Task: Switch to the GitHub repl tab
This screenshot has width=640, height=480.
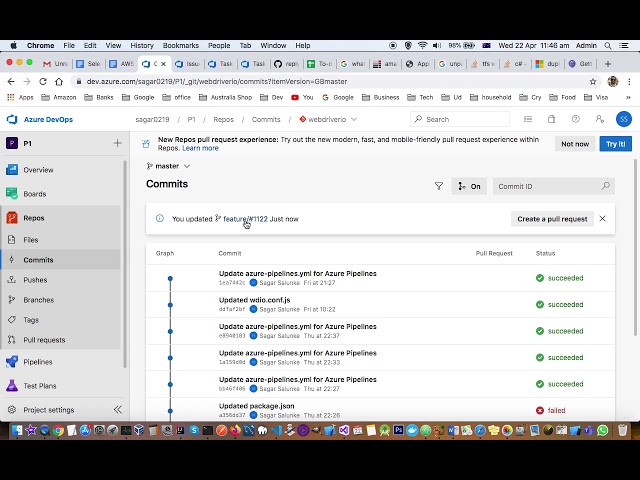Action: 287,64
